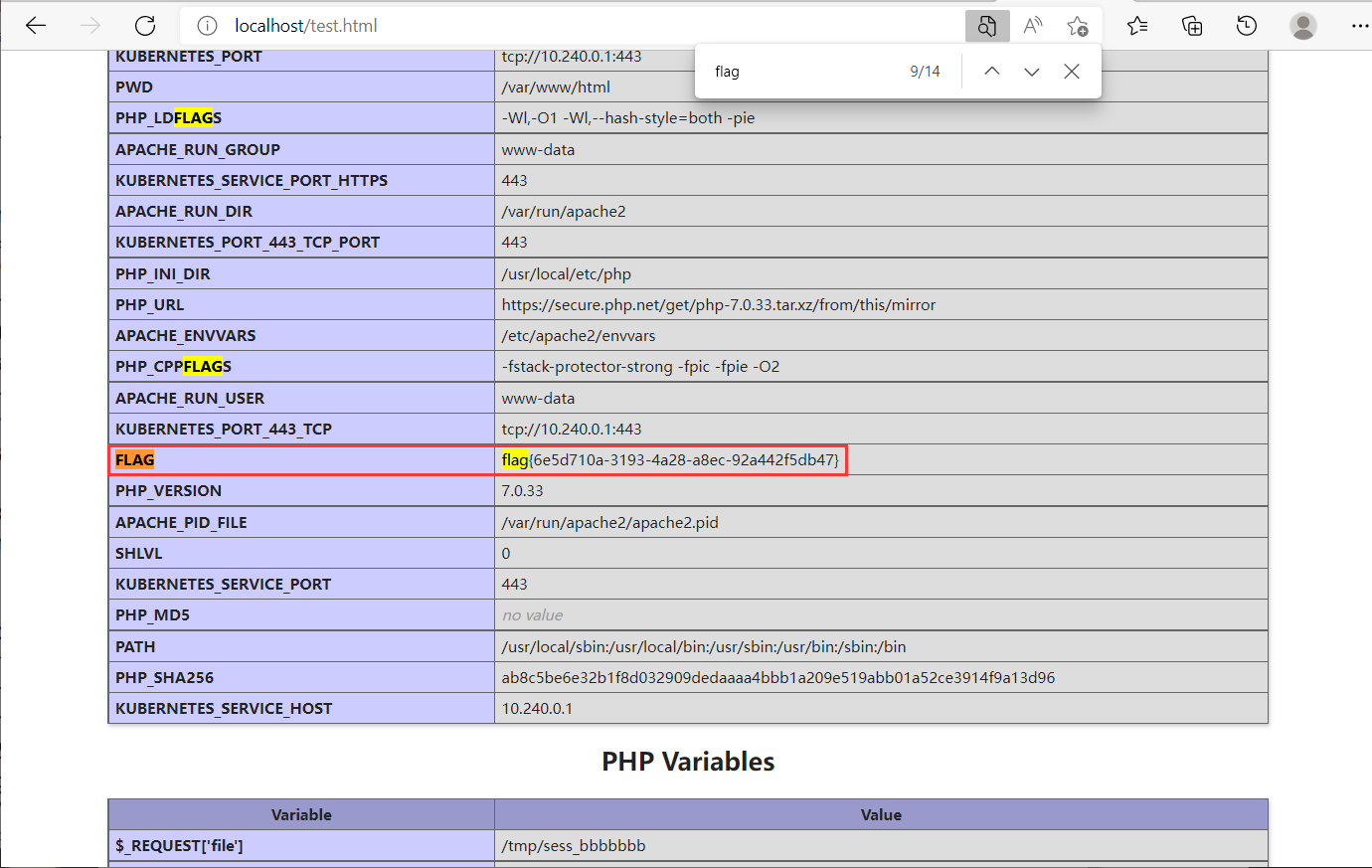Click the secure.php.net download URL value

click(719, 305)
